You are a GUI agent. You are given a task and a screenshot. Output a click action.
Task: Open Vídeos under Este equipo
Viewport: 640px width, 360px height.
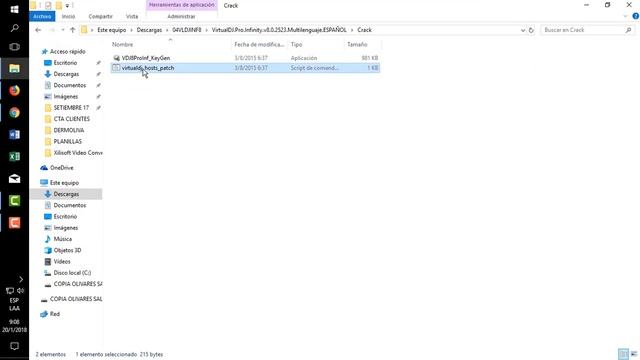point(62,261)
